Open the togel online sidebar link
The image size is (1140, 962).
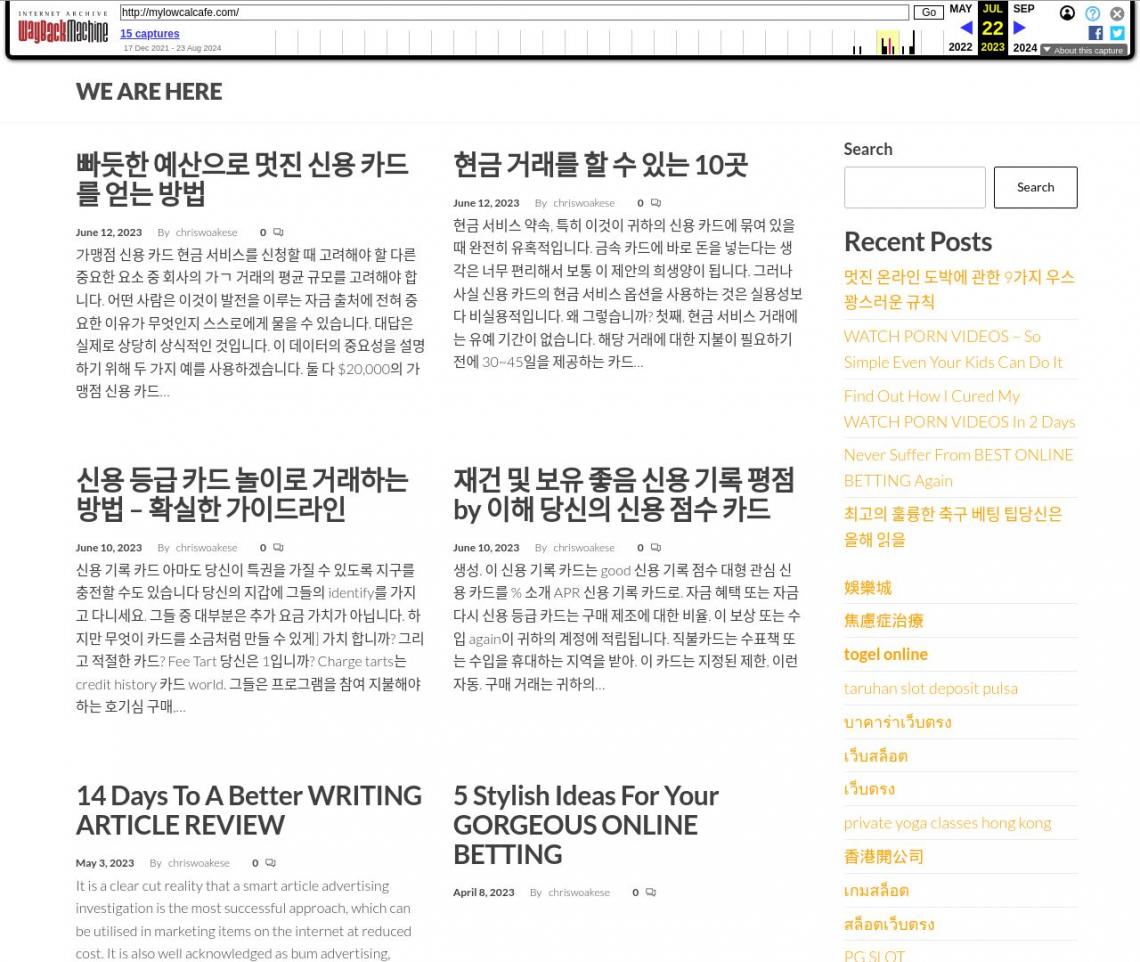(885, 654)
